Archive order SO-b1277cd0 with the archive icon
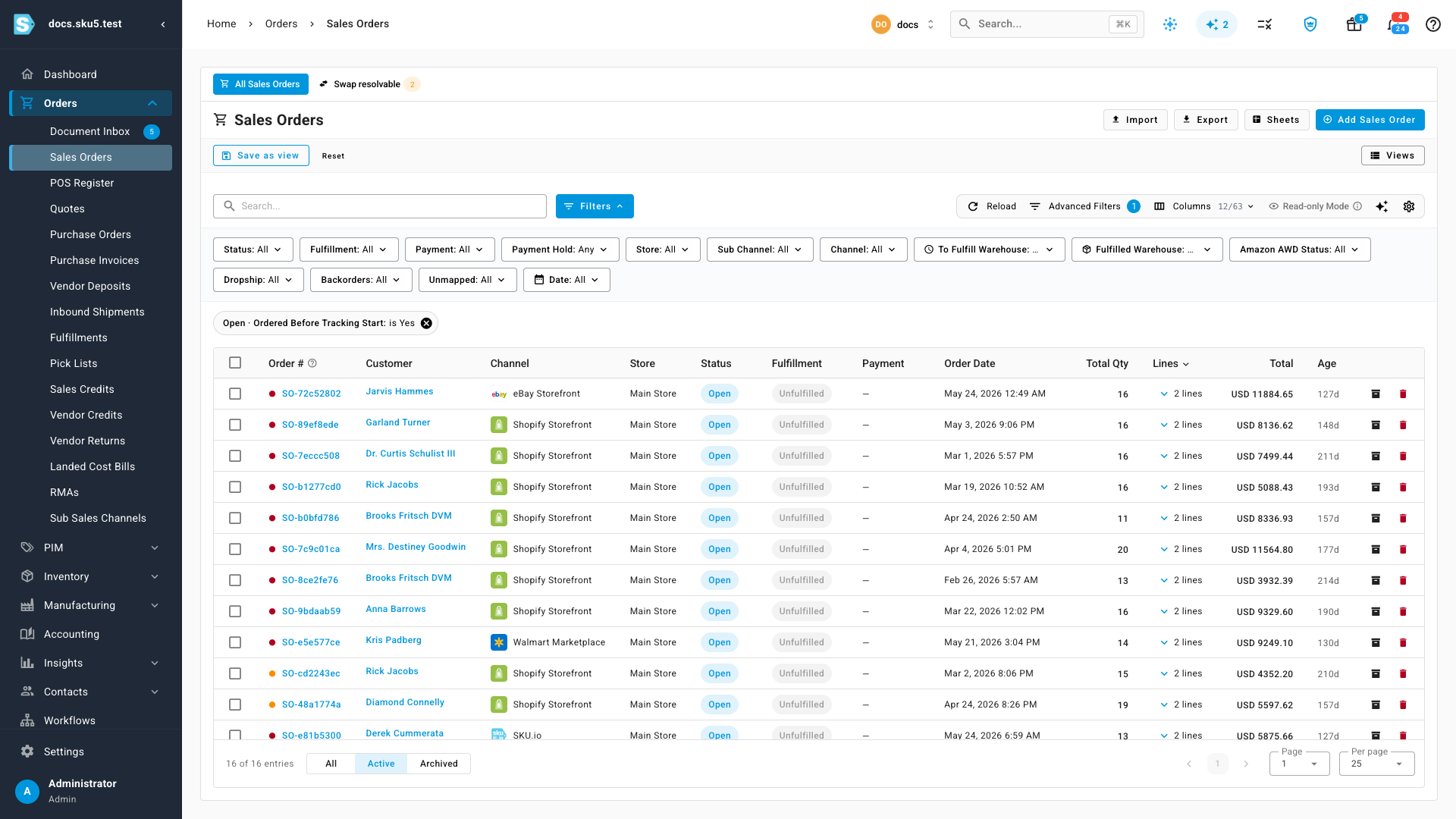1456x819 pixels. tap(1376, 487)
